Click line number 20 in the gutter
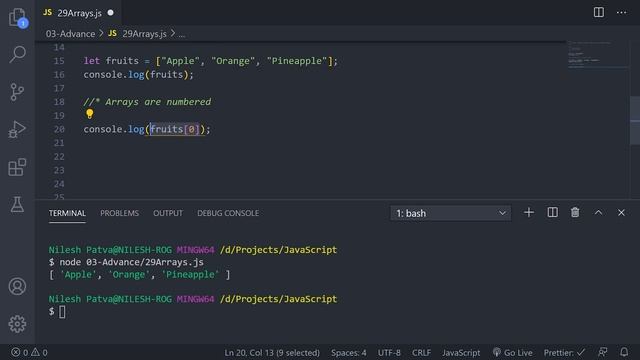This screenshot has height=360, width=640. (59, 129)
